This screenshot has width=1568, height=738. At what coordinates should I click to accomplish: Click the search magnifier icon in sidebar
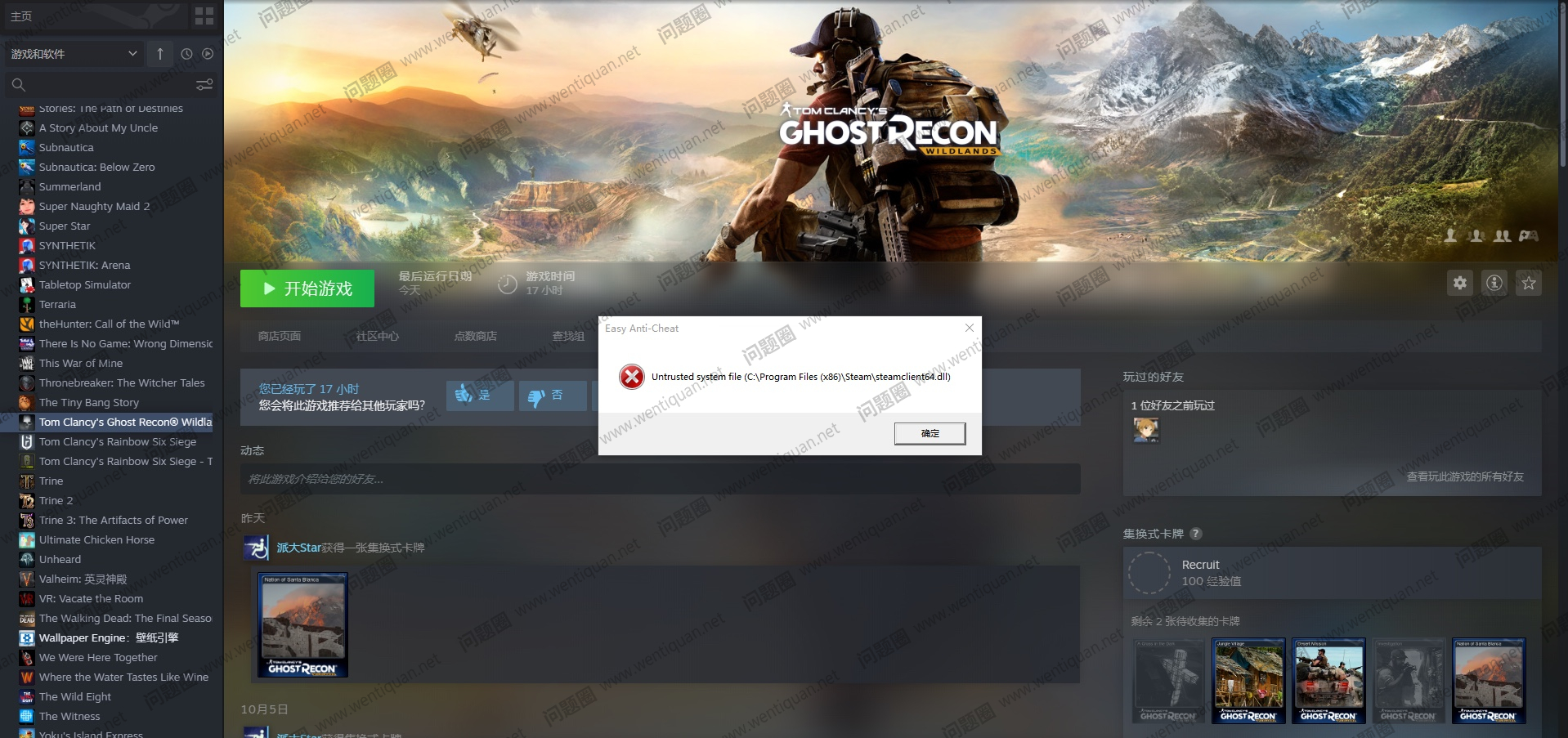(x=19, y=84)
